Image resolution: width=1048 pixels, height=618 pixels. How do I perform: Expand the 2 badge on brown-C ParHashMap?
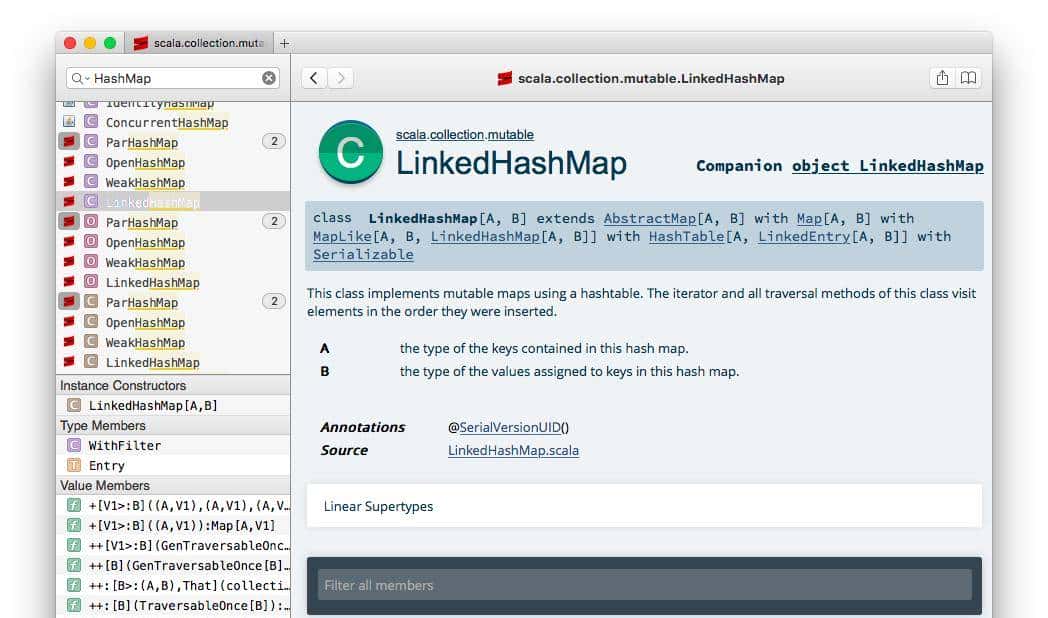[x=273, y=301]
